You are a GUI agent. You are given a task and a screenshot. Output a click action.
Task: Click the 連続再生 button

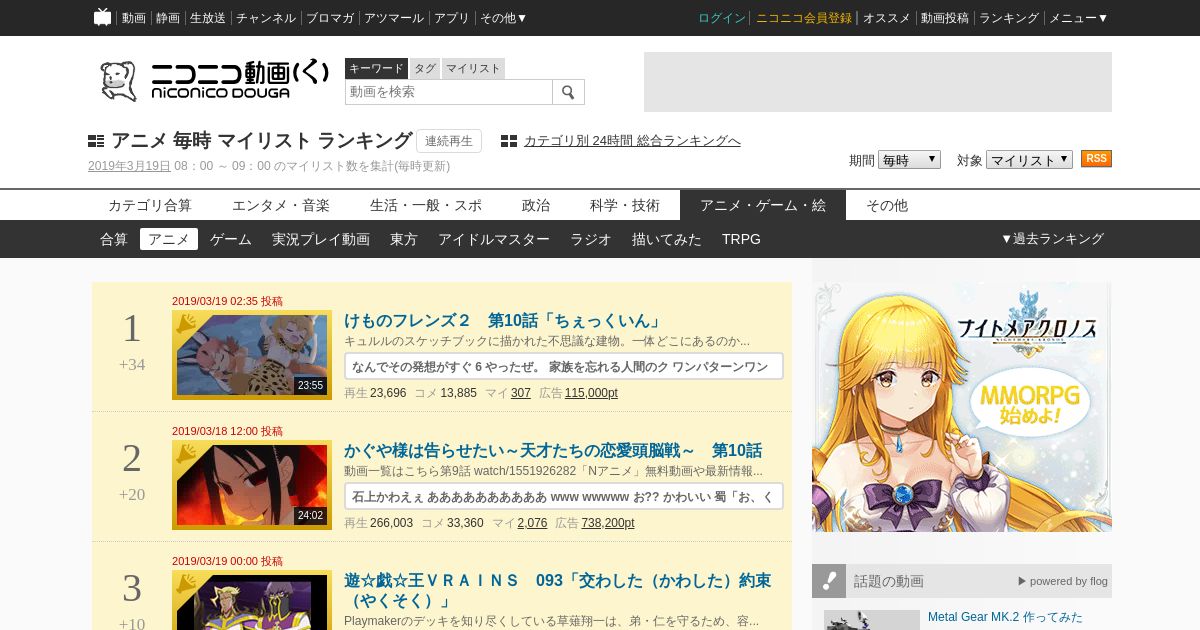(449, 141)
